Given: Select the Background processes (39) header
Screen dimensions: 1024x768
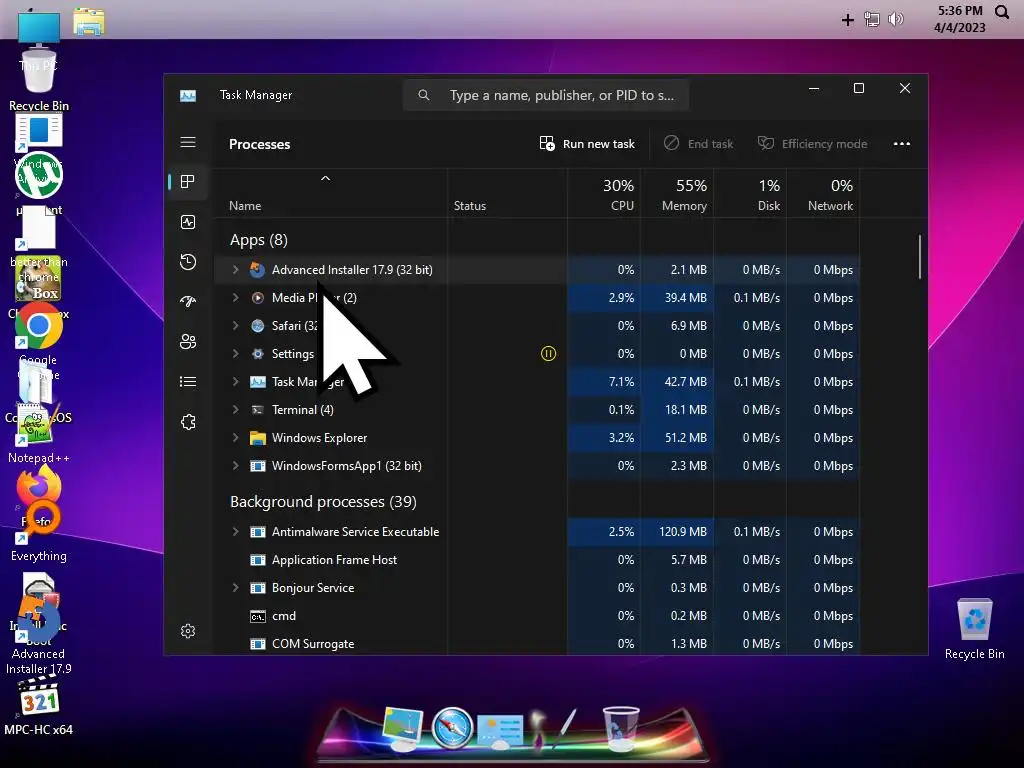Looking at the screenshot, I should (323, 502).
